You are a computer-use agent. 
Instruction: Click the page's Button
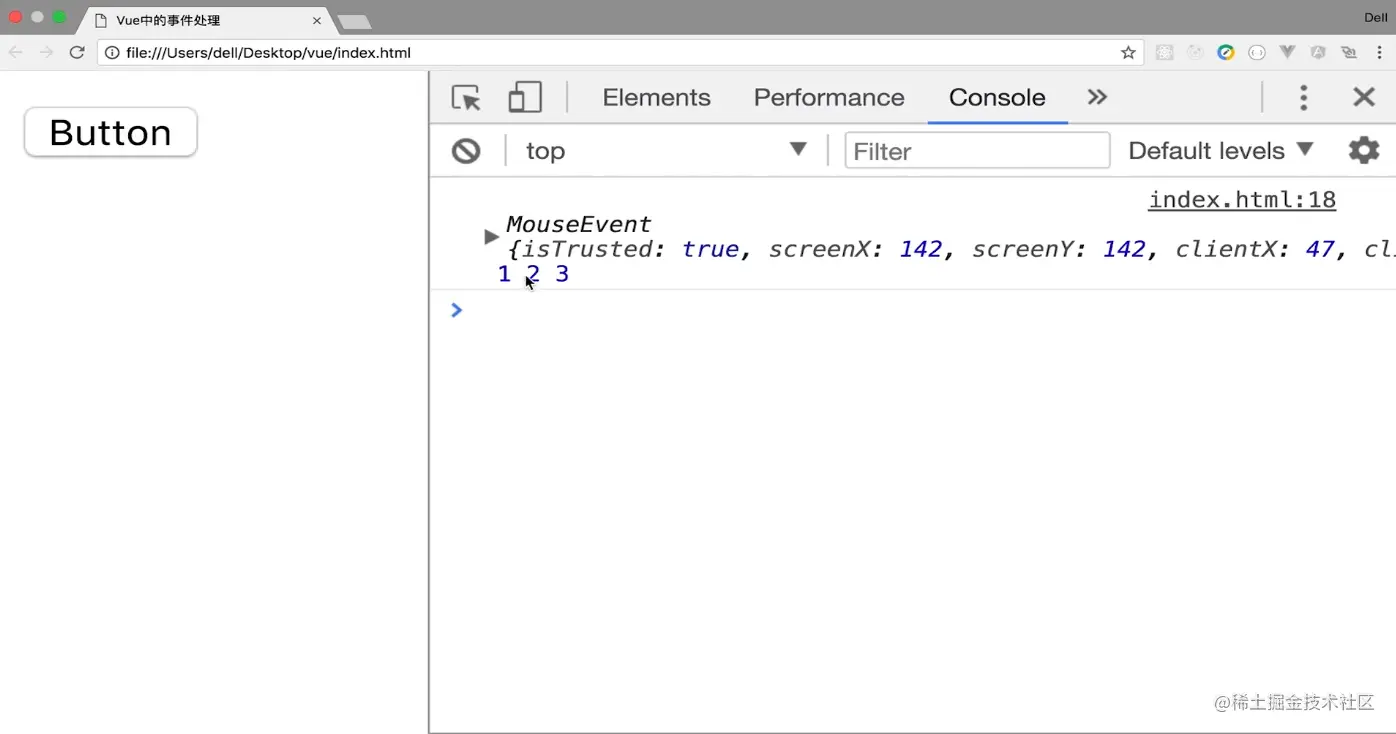[x=111, y=132]
